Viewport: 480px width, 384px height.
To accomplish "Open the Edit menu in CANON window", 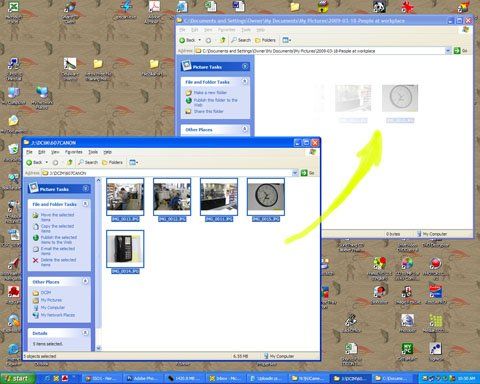I will (41, 152).
